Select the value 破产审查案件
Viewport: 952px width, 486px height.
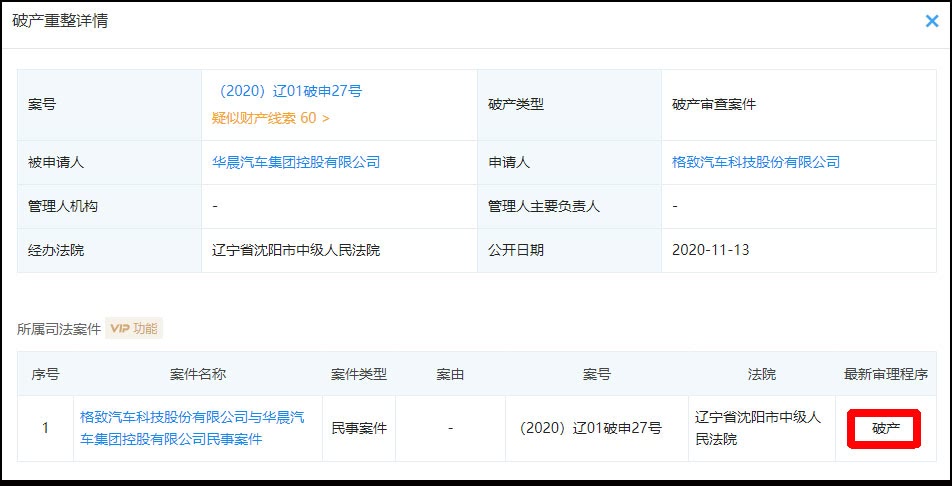coord(714,104)
